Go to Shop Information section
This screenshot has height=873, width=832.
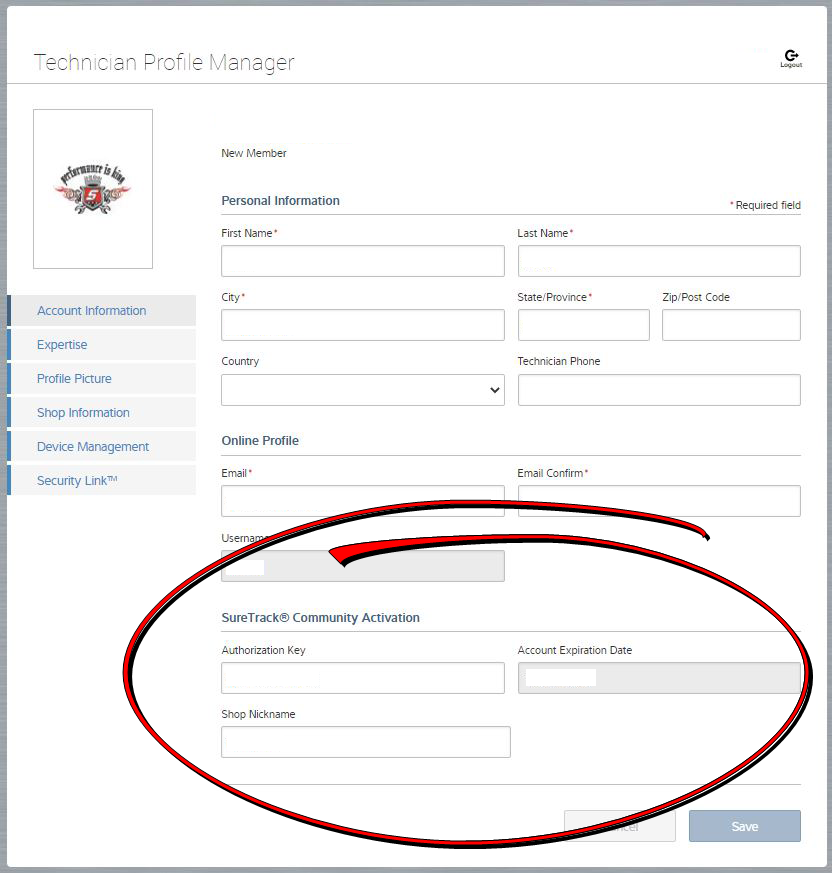[x=83, y=413]
